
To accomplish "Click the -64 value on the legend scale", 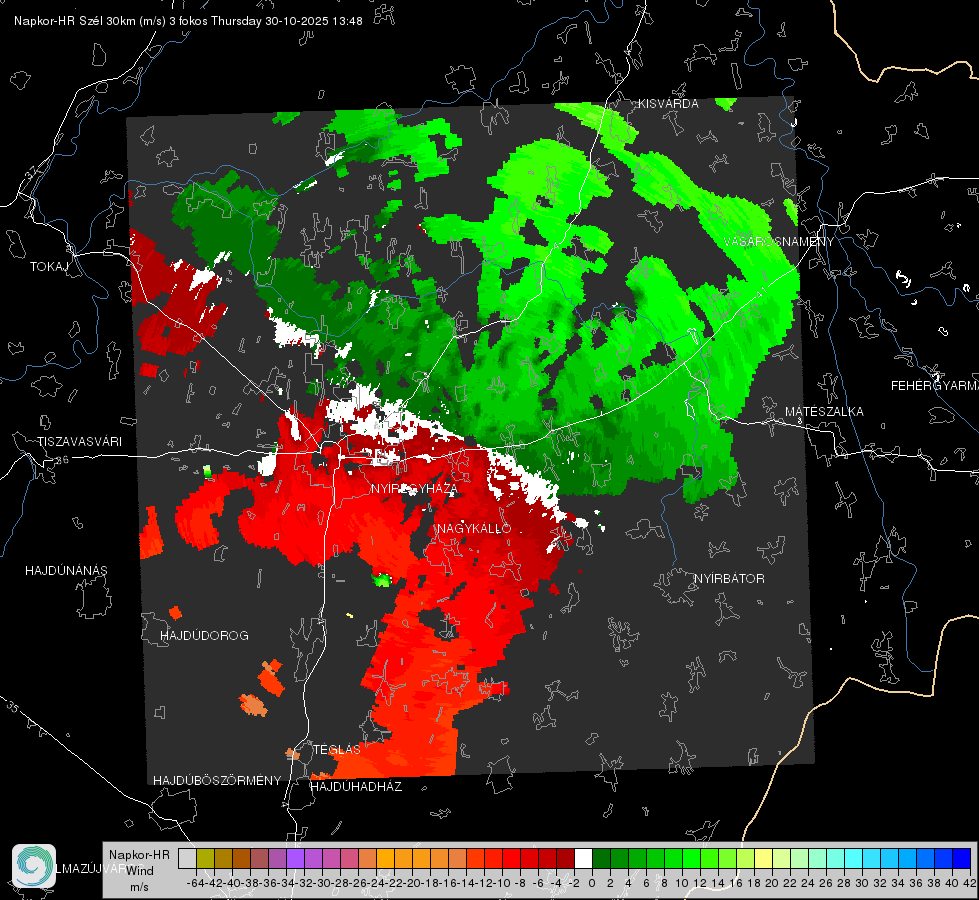I will pyautogui.click(x=196, y=883).
